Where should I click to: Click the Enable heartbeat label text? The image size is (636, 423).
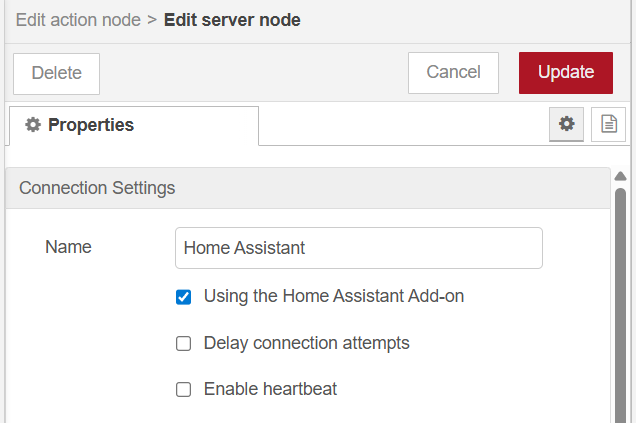coord(270,389)
